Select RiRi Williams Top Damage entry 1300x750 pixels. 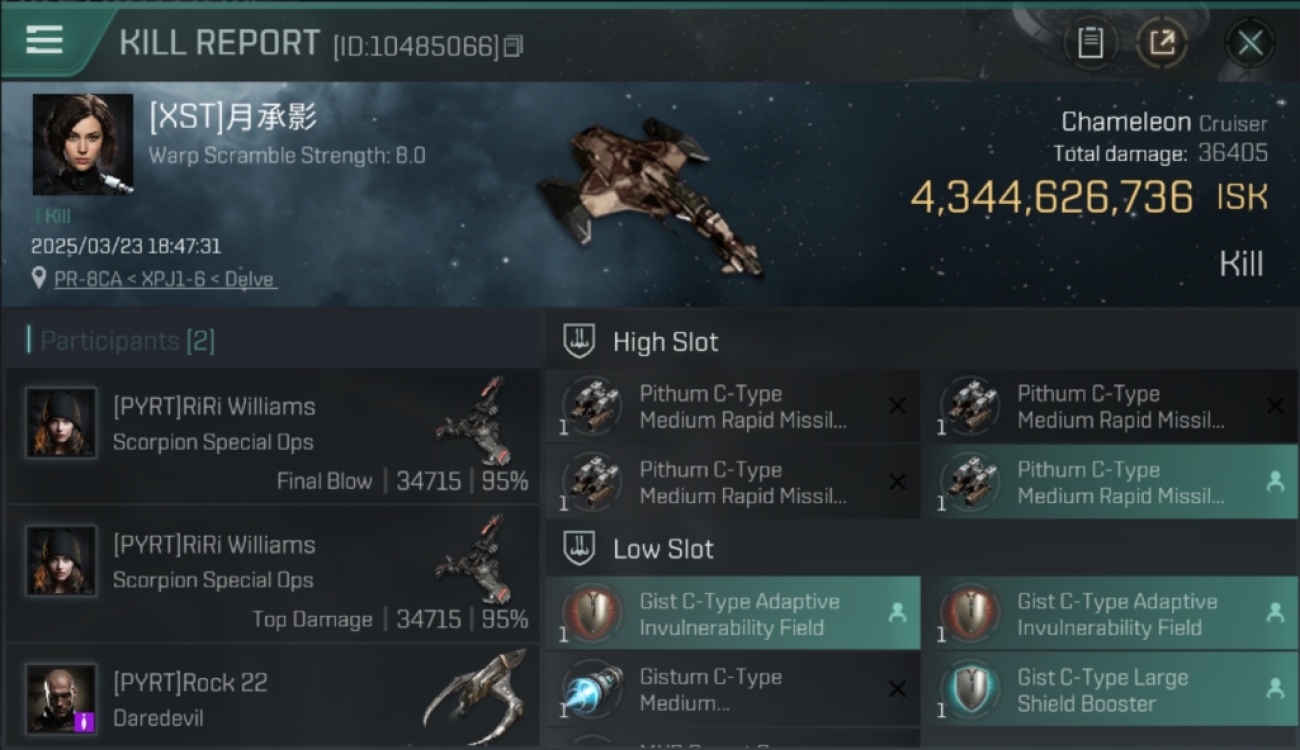(x=272, y=574)
